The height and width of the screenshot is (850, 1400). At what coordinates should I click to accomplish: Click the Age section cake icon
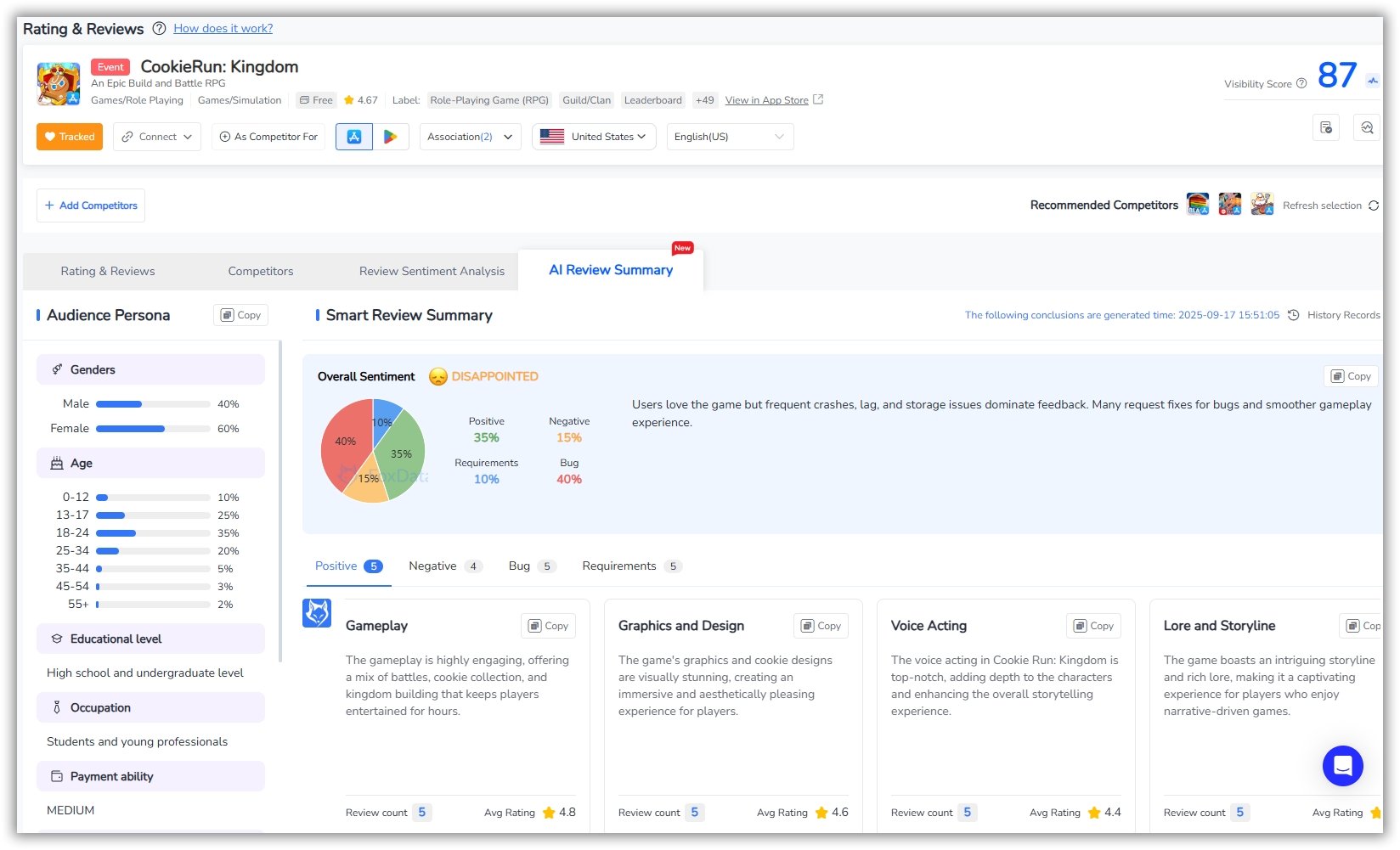[57, 463]
